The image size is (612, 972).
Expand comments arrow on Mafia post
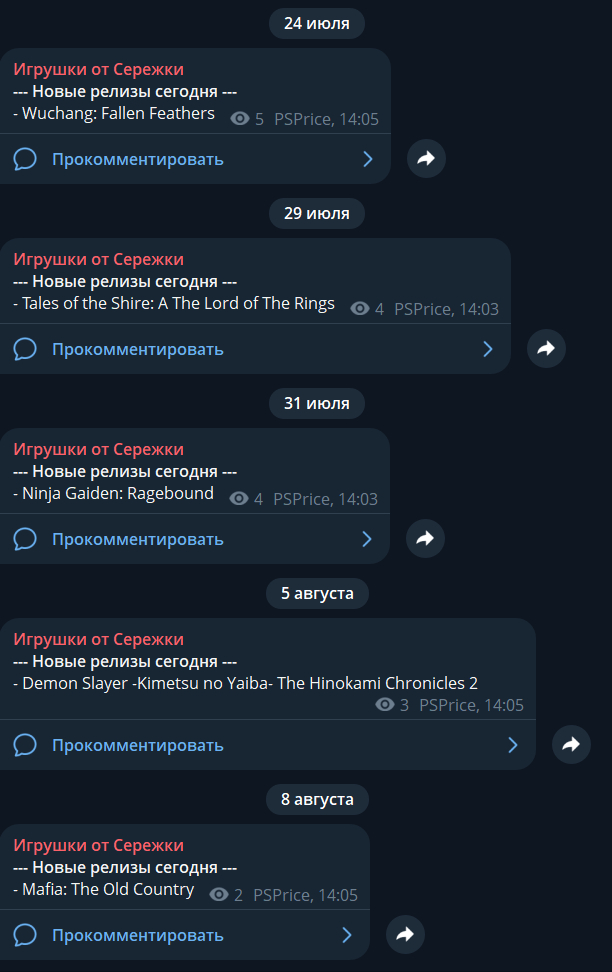click(x=347, y=935)
